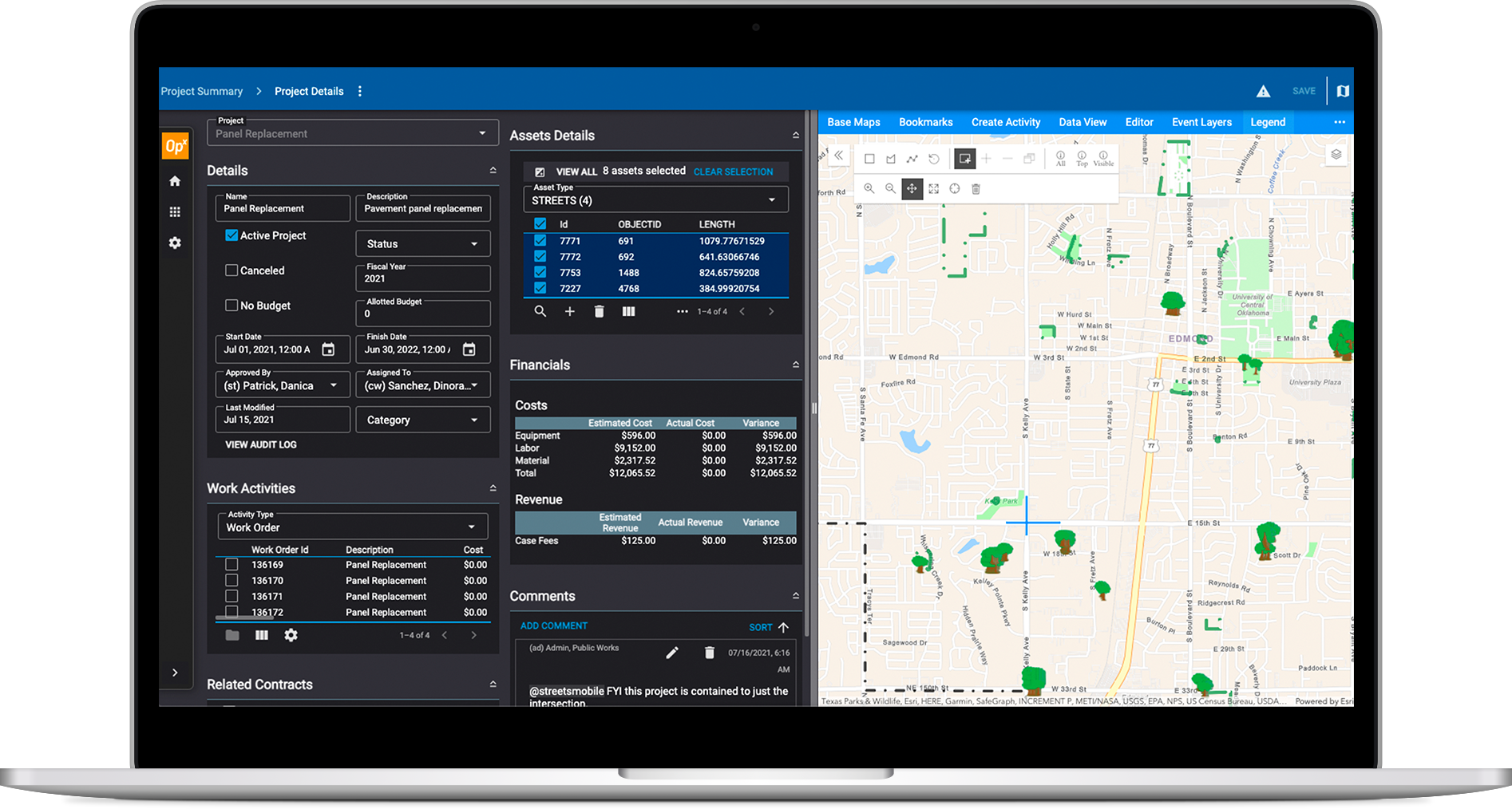The width and height of the screenshot is (1512, 809).
Task: Click the Fiscal Year input field
Action: (x=422, y=279)
